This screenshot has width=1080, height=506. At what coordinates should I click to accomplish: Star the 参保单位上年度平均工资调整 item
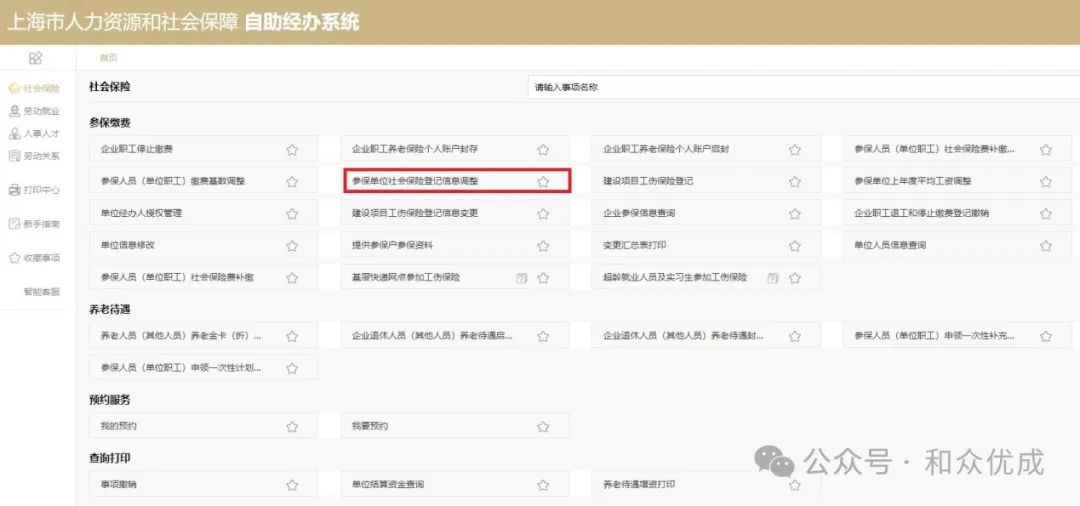point(1046,182)
